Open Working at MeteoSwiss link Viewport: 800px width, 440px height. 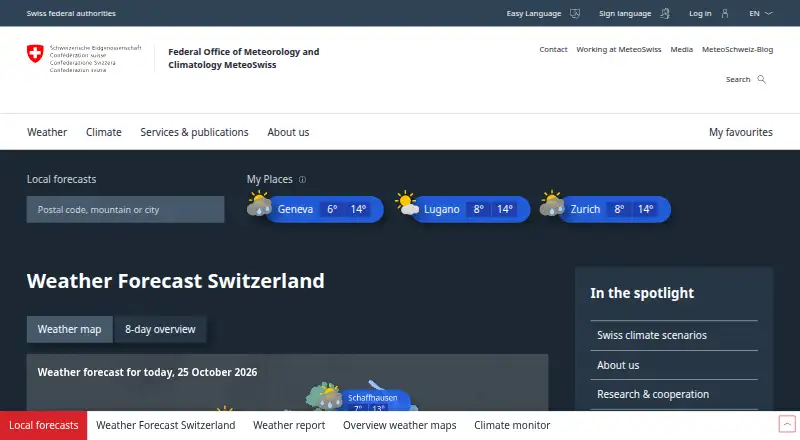[619, 50]
